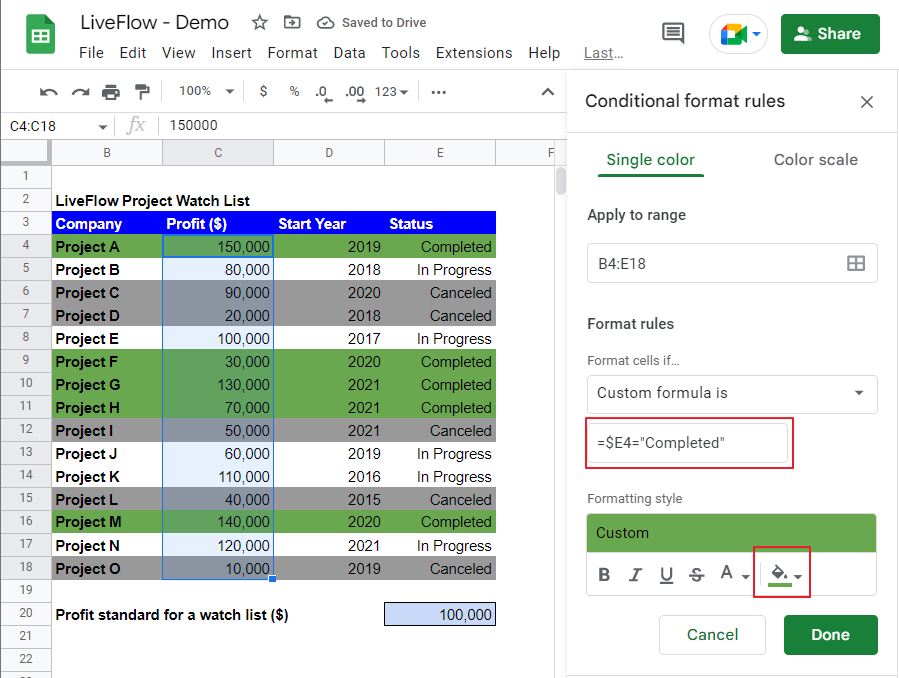Click the Status header cell
The image size is (899, 678).
point(440,224)
